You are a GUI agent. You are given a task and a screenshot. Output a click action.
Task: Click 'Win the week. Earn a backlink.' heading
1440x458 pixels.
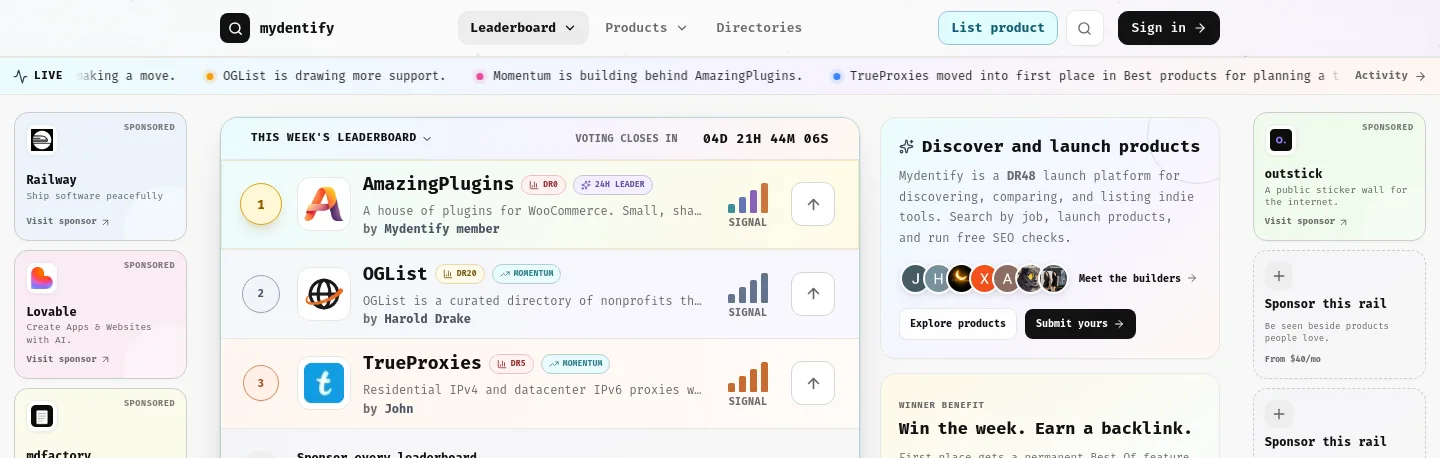pos(1046,429)
